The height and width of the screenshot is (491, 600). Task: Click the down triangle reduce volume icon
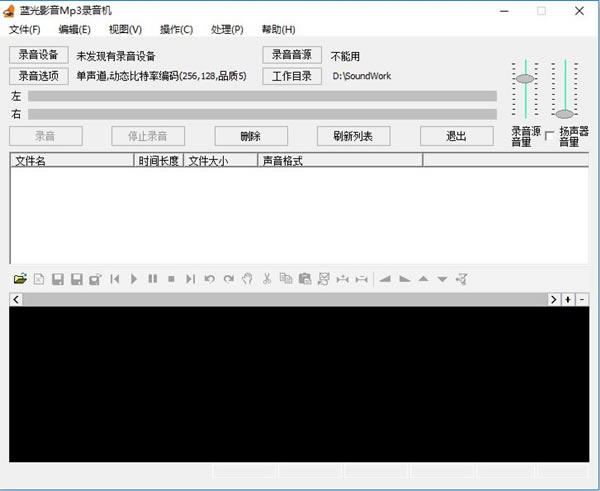pos(442,279)
